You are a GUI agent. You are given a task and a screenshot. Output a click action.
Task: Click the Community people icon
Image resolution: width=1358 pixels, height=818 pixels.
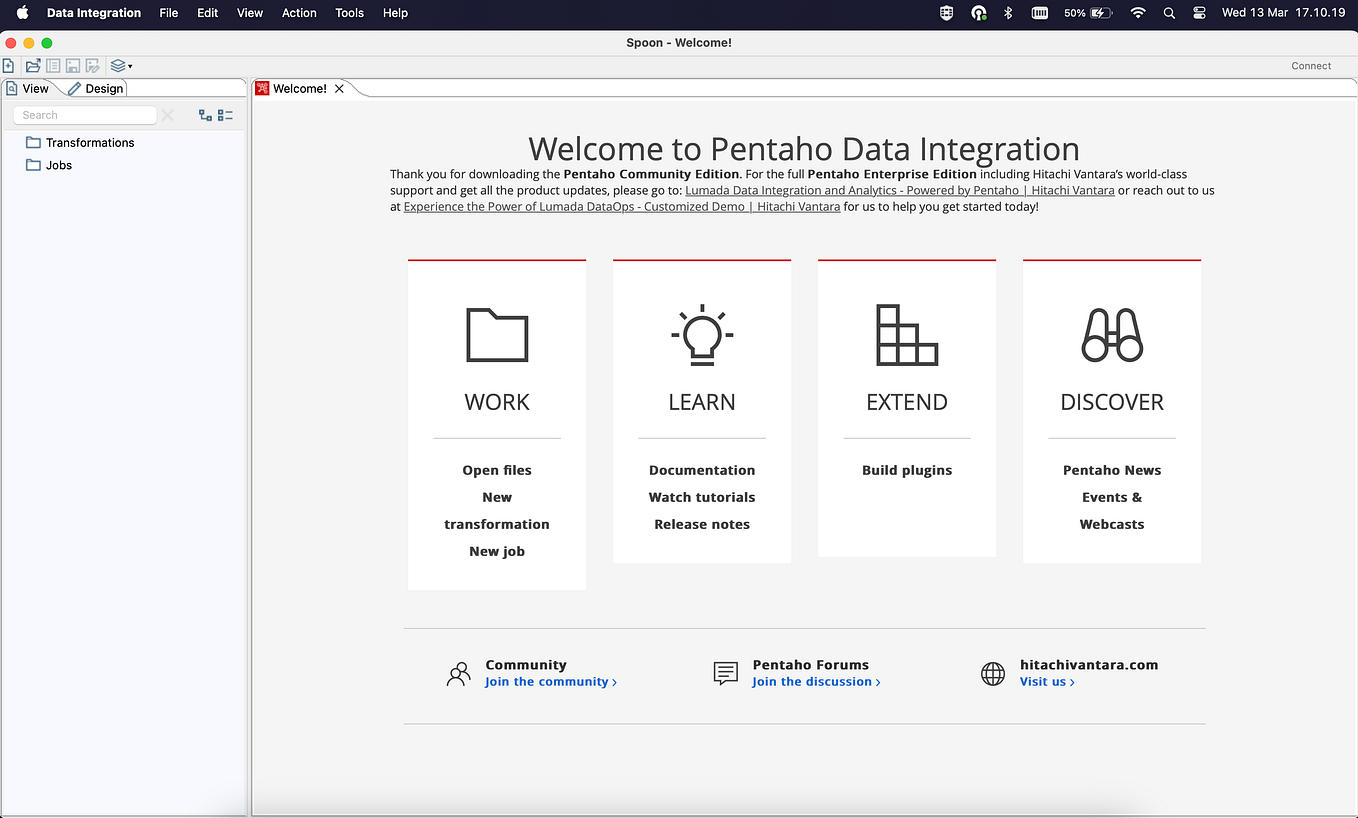pyautogui.click(x=458, y=673)
